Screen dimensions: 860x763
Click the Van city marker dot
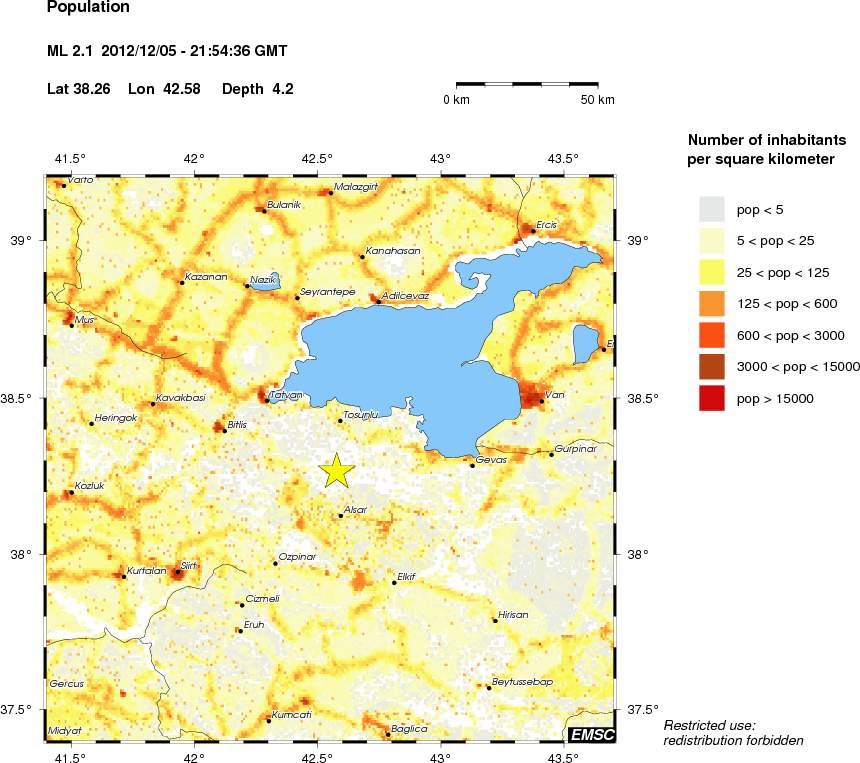point(542,401)
